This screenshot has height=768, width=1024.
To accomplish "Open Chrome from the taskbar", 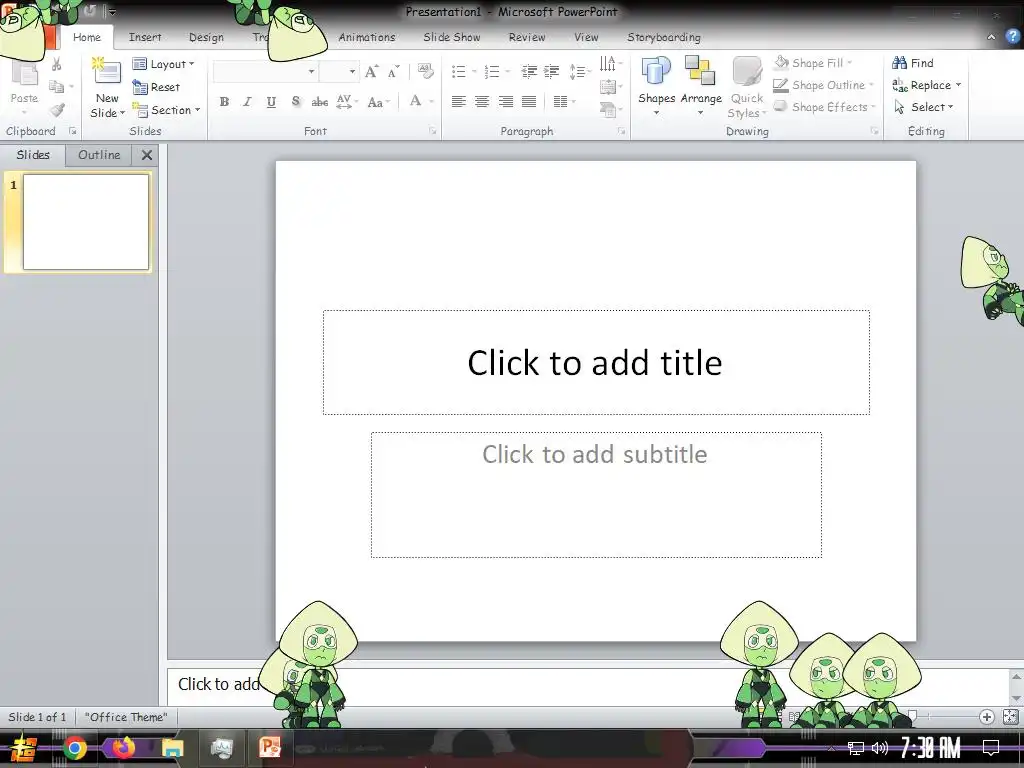I will click(74, 748).
